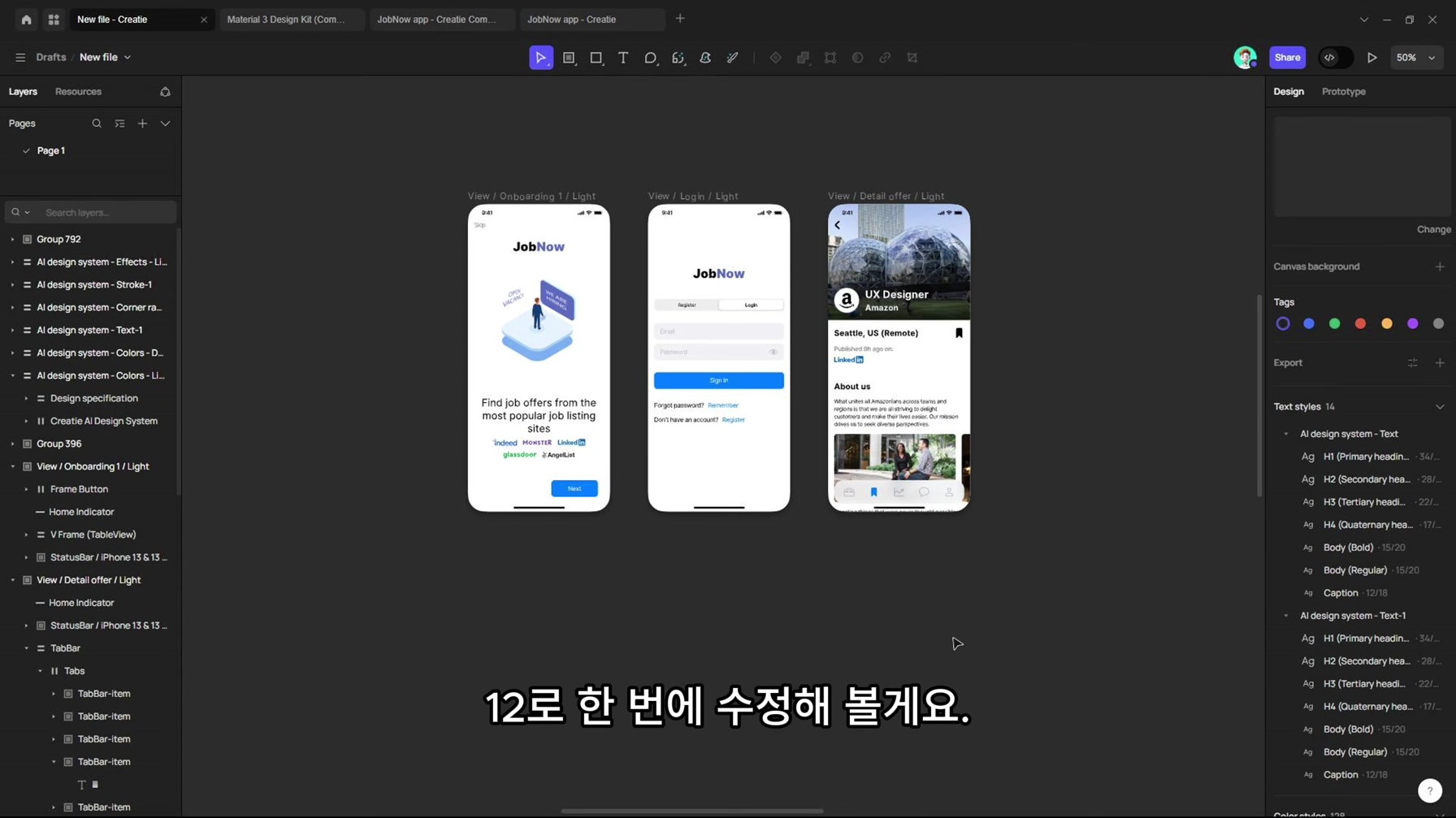Click the Create component icon
This screenshot has width=1456, height=818.
click(776, 58)
